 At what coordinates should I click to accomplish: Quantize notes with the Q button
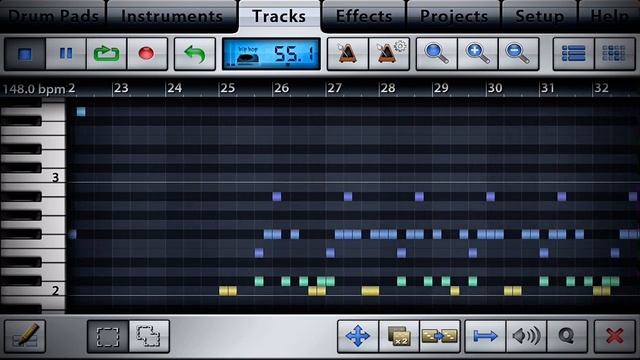(567, 336)
